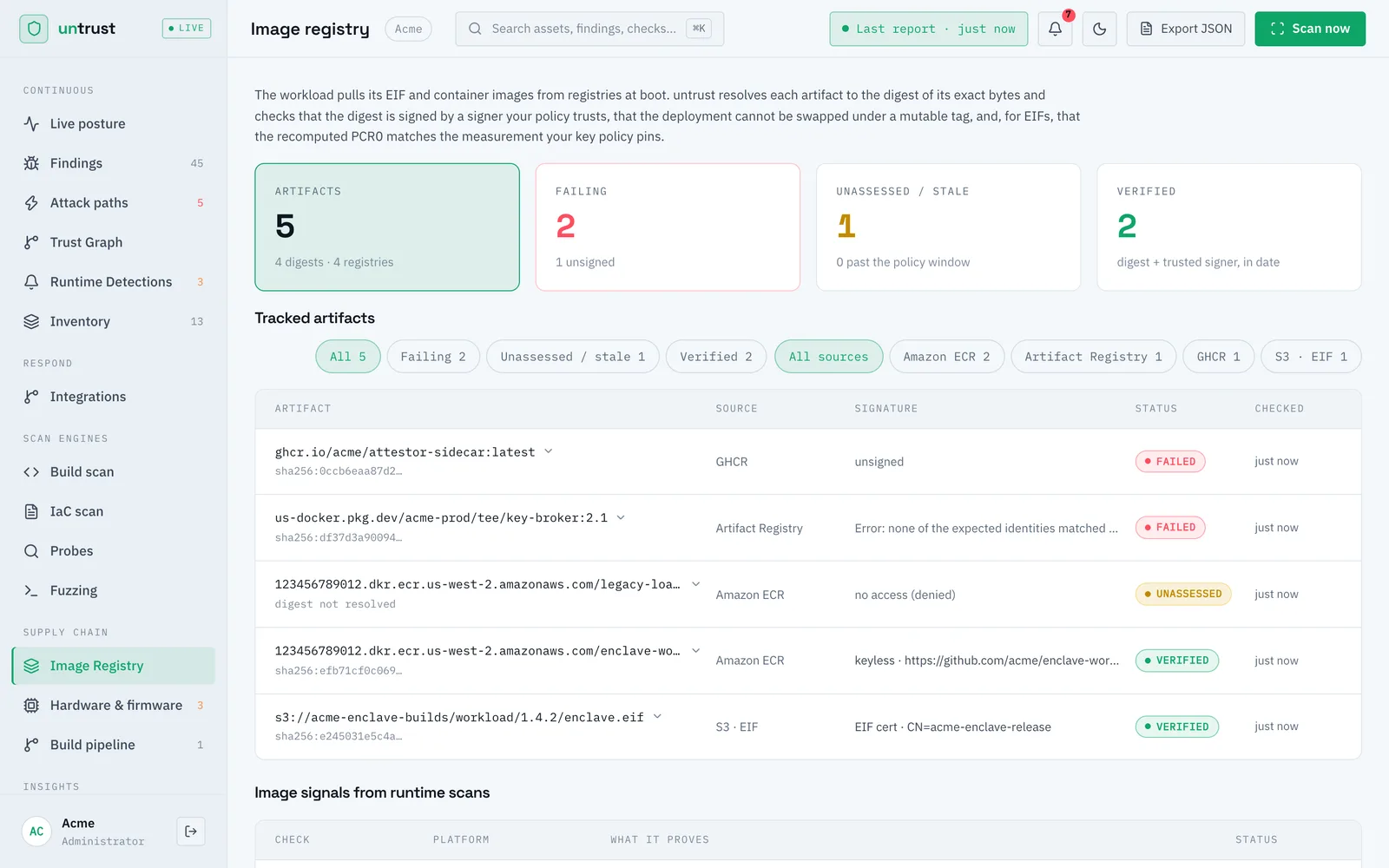Filter source by S3 · EIF
The image size is (1389, 868).
[x=1311, y=357]
